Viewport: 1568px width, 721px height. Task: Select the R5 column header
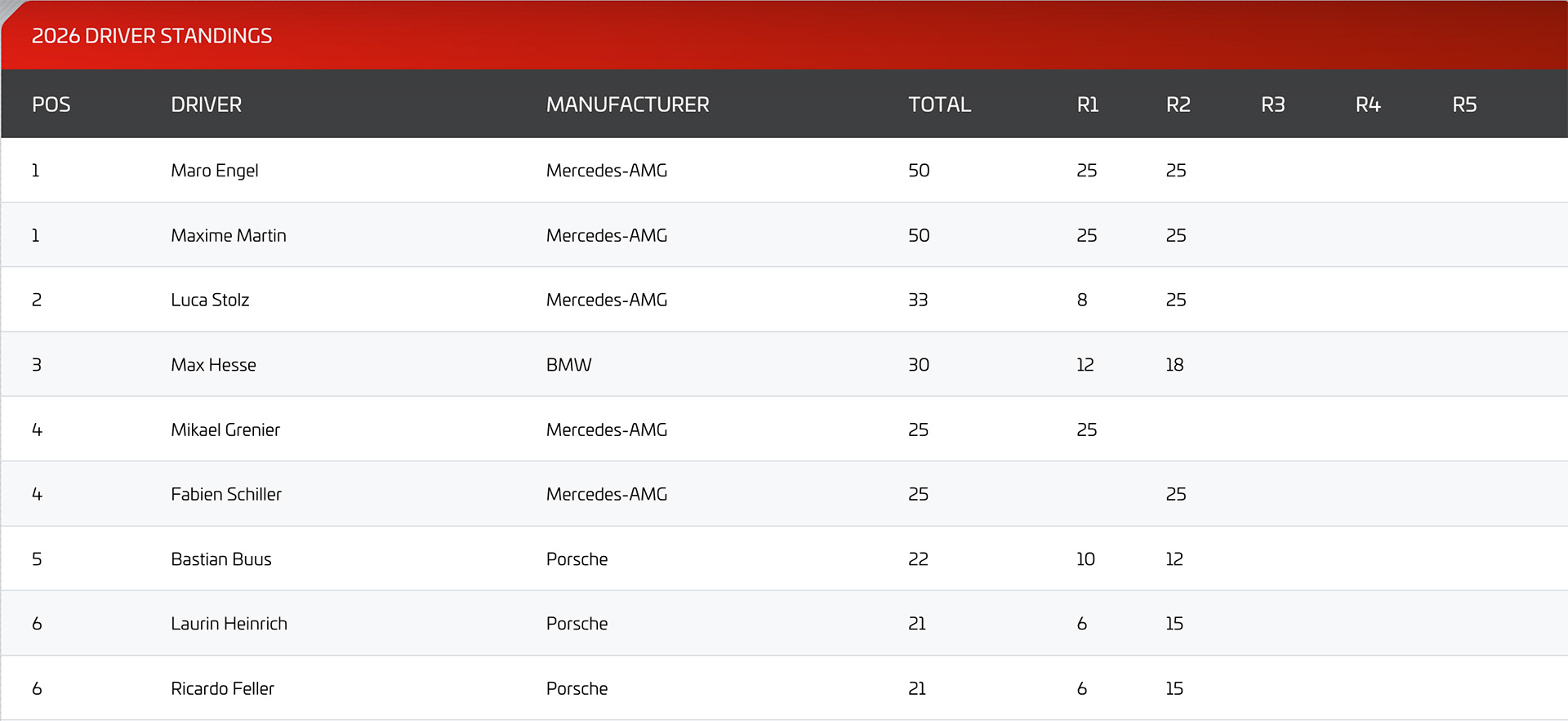(x=1464, y=105)
